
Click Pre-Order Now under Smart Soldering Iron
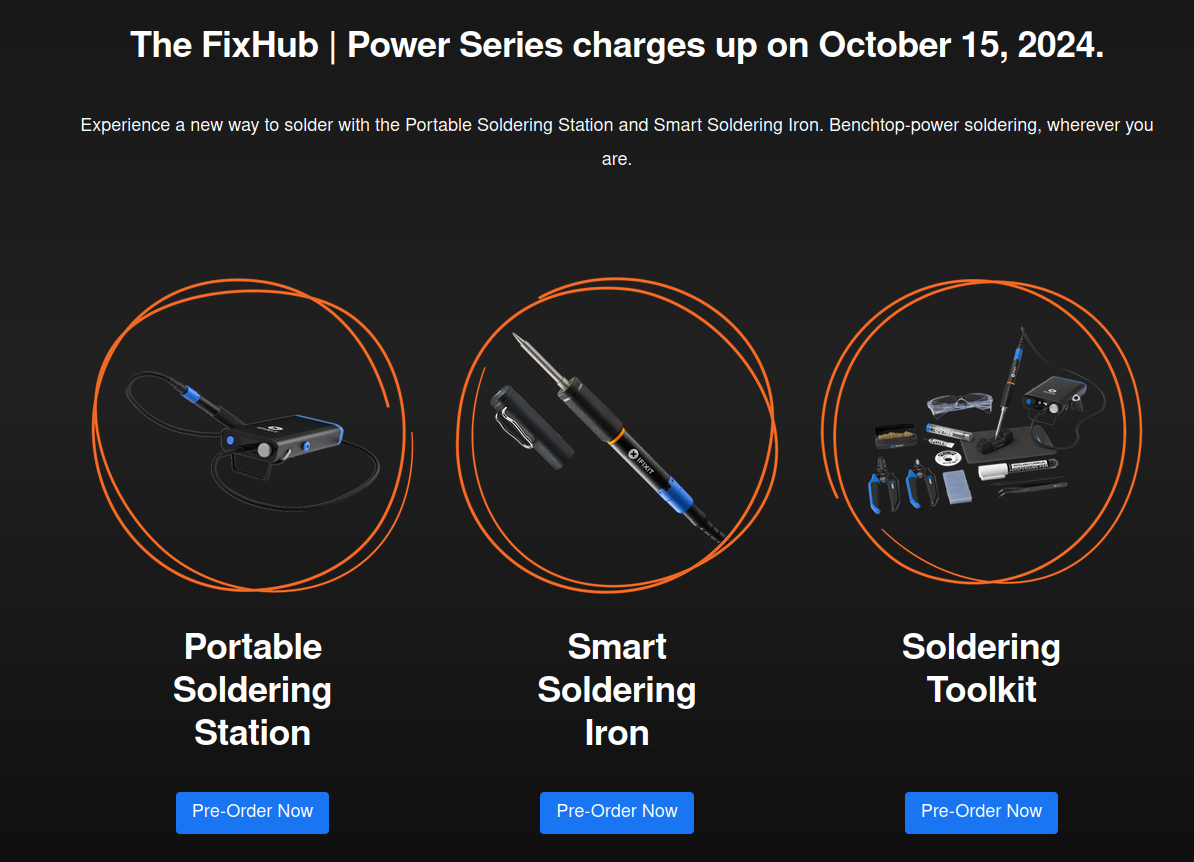(617, 812)
